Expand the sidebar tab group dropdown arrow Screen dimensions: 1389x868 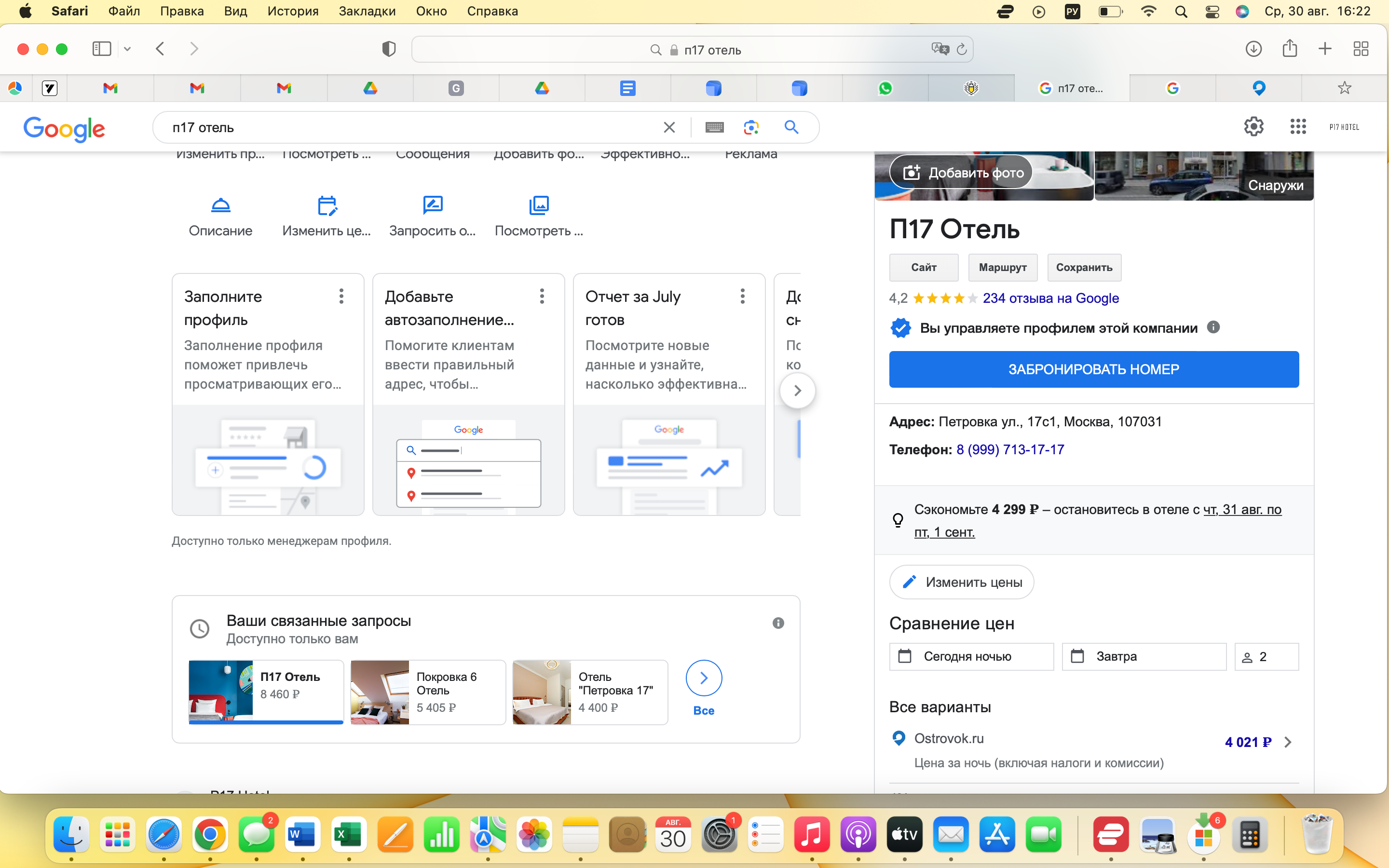coord(127,49)
